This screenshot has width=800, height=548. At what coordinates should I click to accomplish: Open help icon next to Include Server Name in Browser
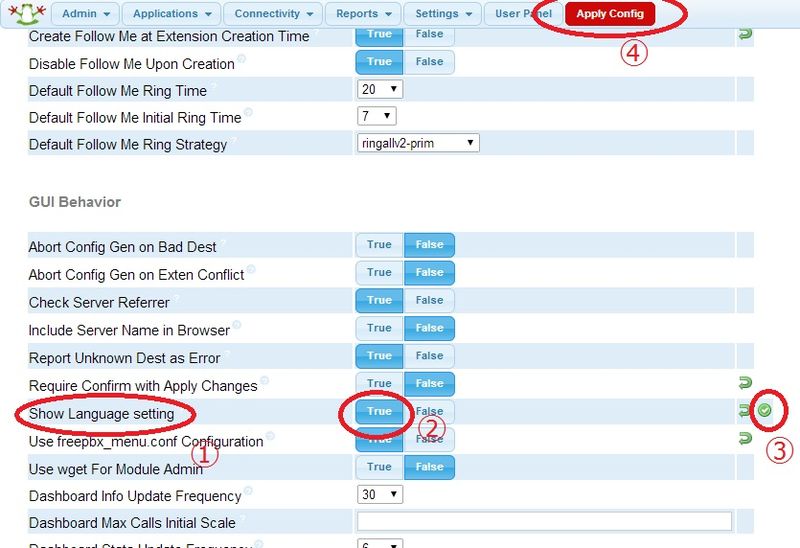pyautogui.click(x=238, y=326)
